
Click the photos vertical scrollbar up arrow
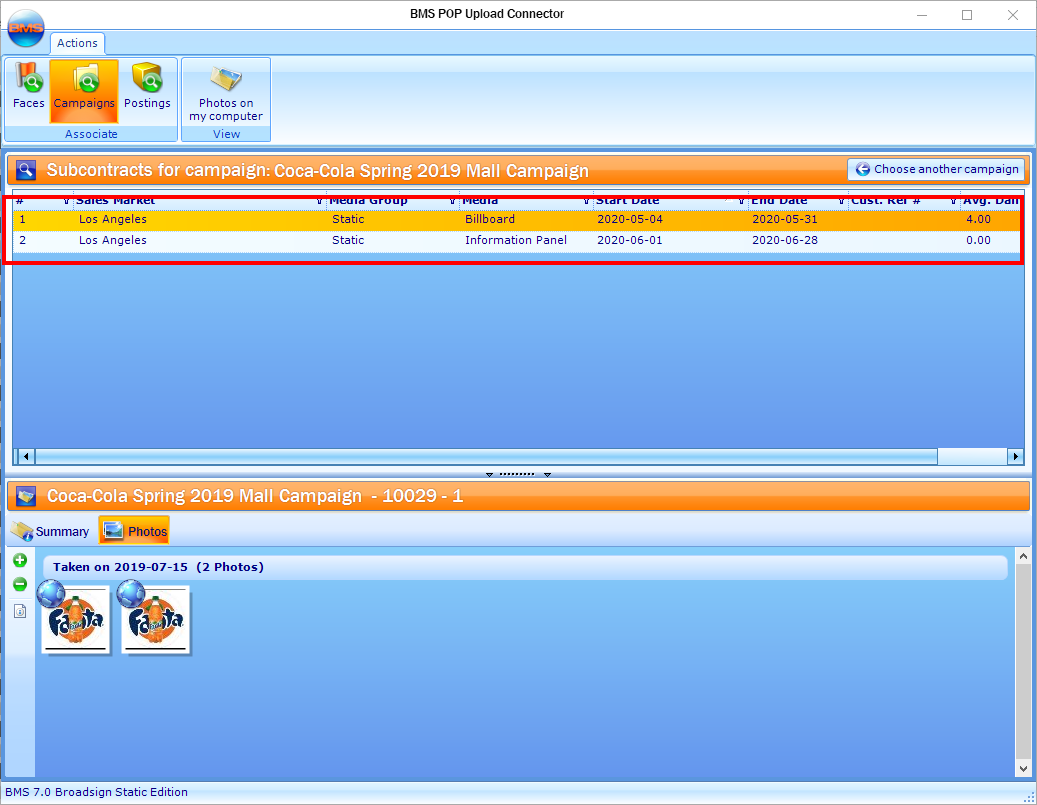[x=1023, y=556]
